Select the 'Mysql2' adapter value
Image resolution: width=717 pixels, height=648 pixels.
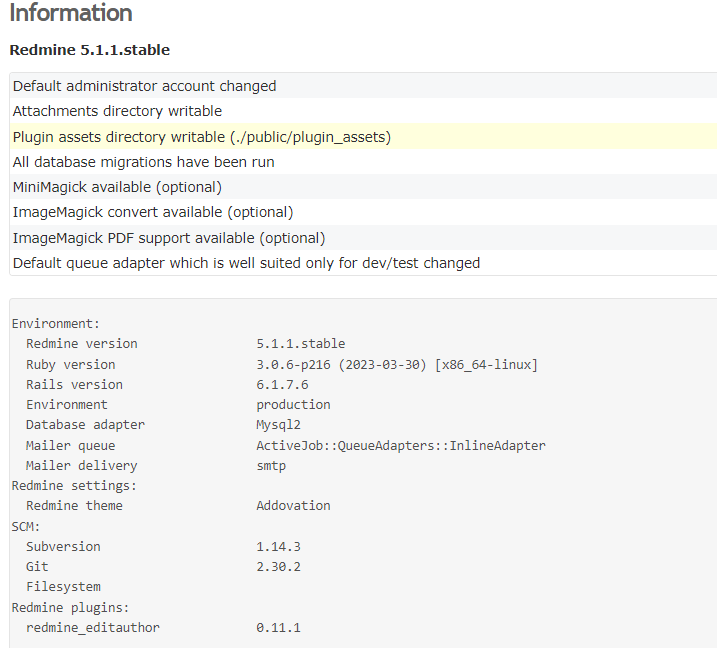point(278,425)
